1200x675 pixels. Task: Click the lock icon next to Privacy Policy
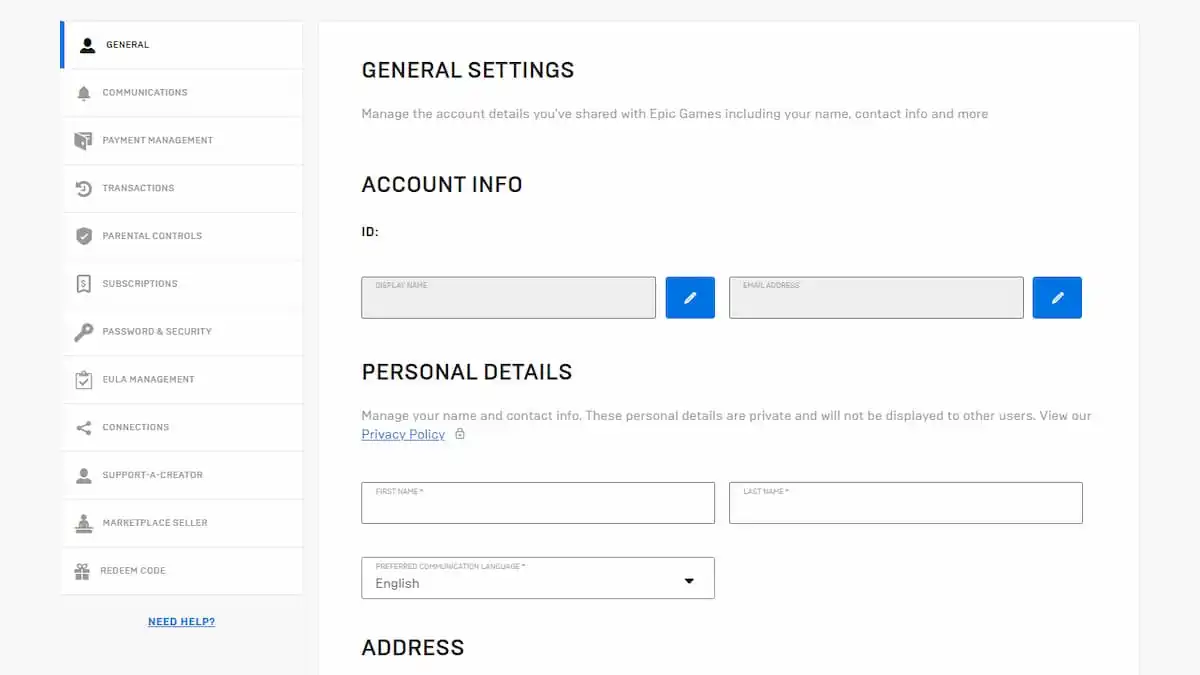(x=460, y=434)
